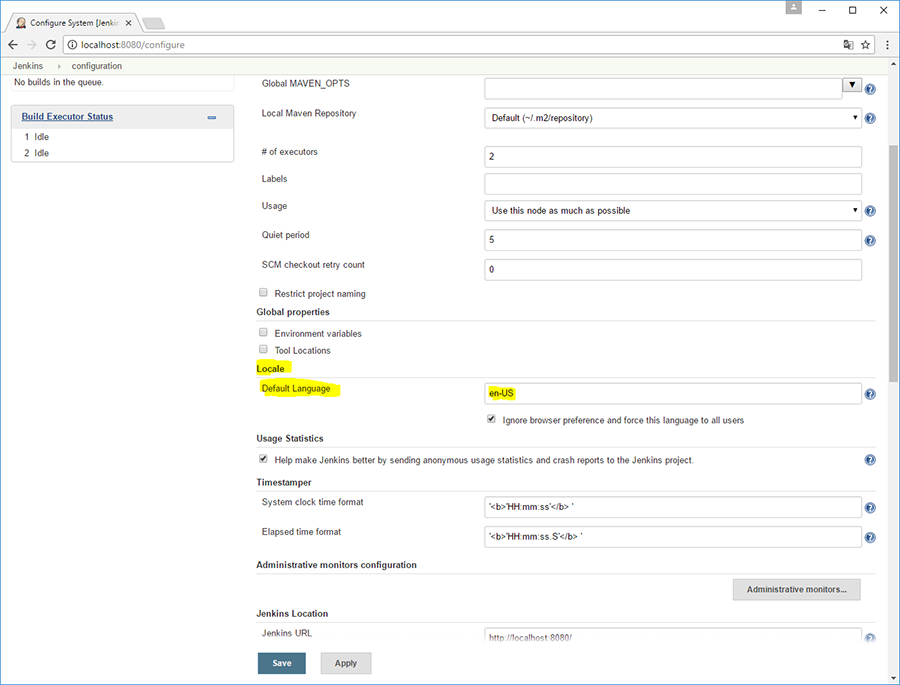Open a new browser tab
Screen dimensions: 900x685
tap(153, 23)
